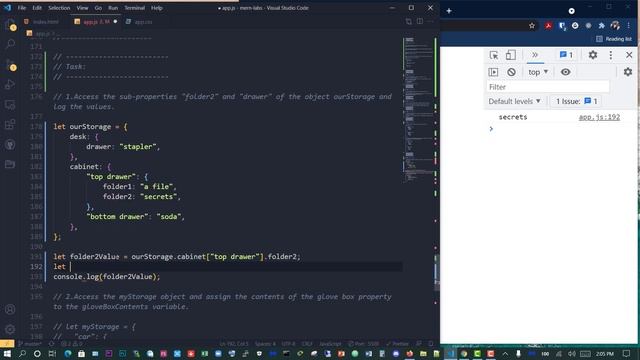The height and width of the screenshot is (360, 640).
Task: Click the console prompt chevron
Action: 491,129
